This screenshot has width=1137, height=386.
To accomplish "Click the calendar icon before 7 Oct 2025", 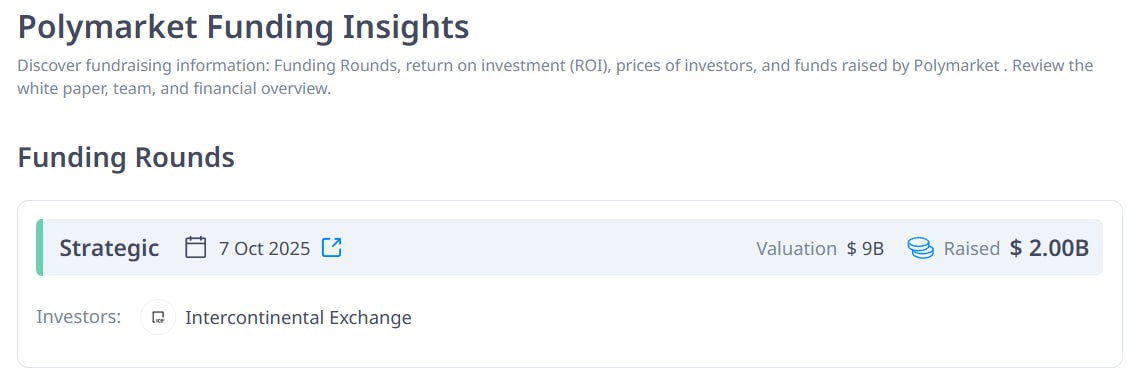I will click(196, 247).
